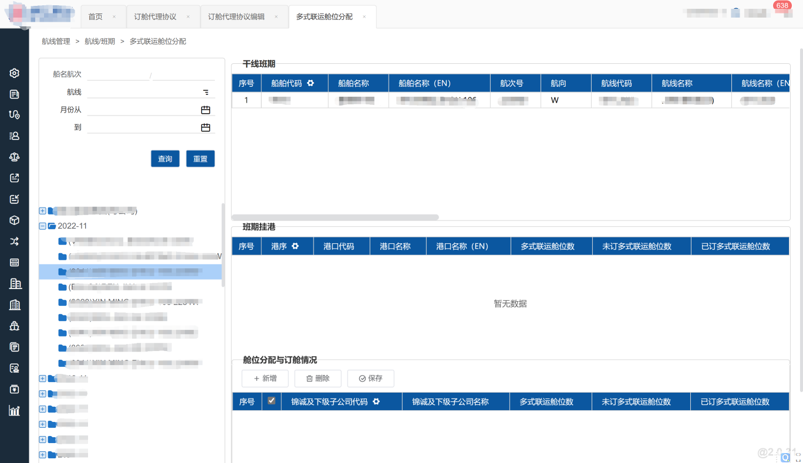Click the 船名航次 input field
Screen dimensions: 803x463
coord(118,75)
